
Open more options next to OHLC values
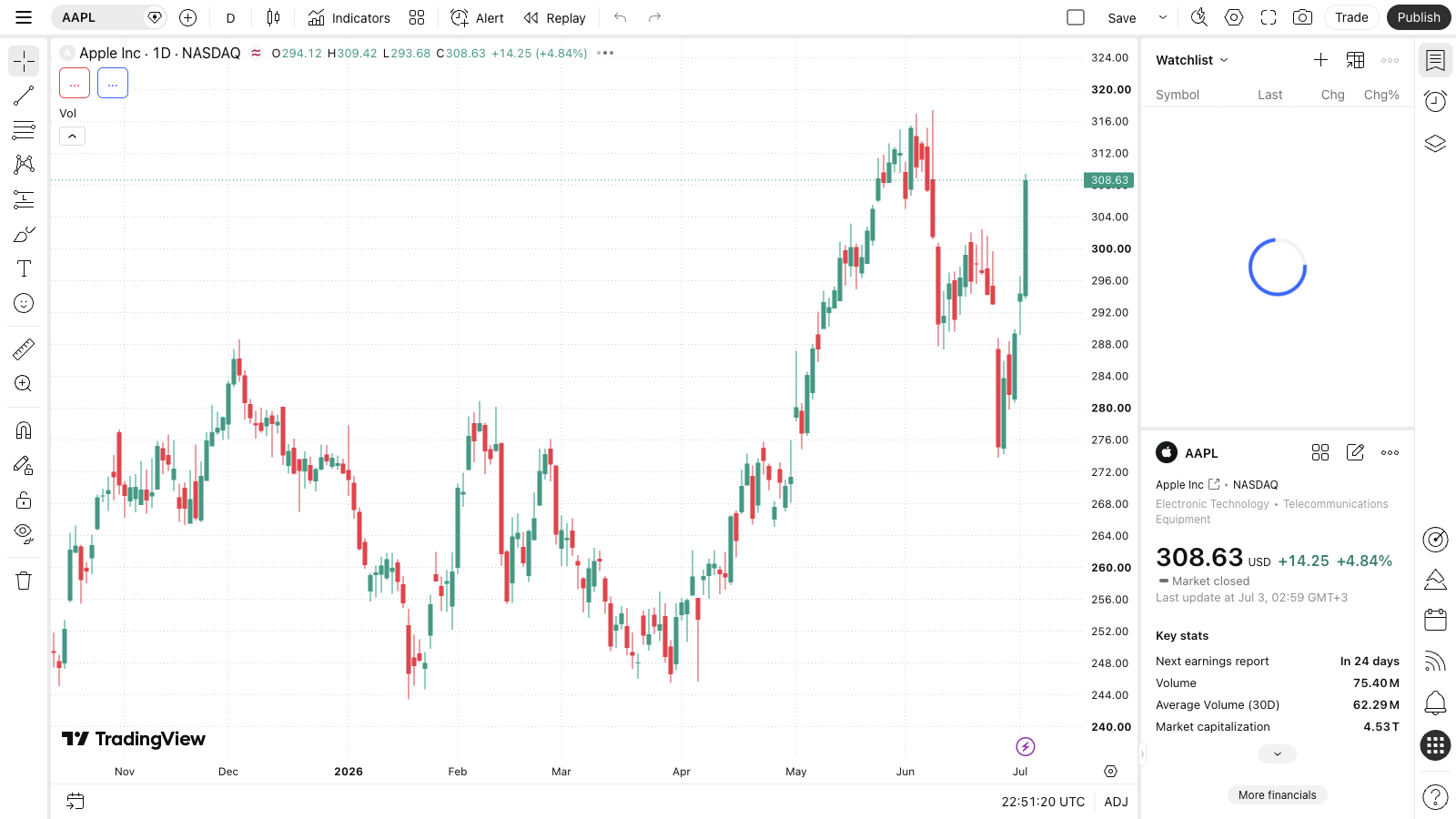(x=605, y=53)
